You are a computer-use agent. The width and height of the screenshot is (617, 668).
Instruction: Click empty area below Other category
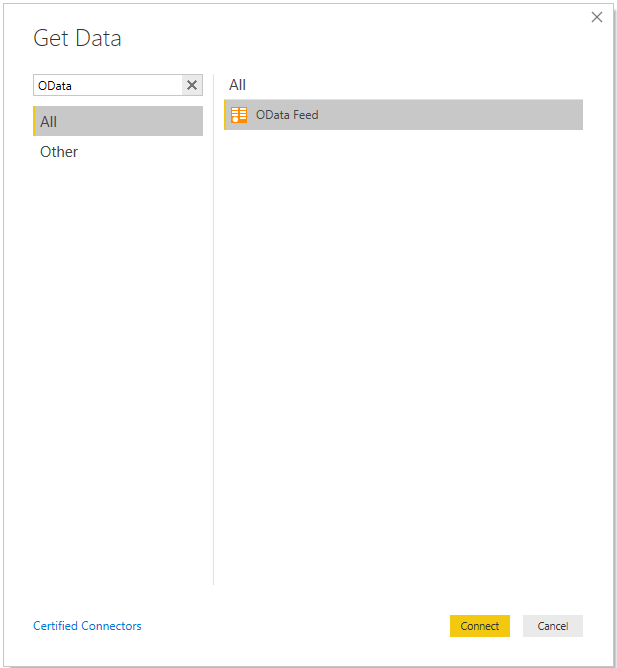coord(118,350)
